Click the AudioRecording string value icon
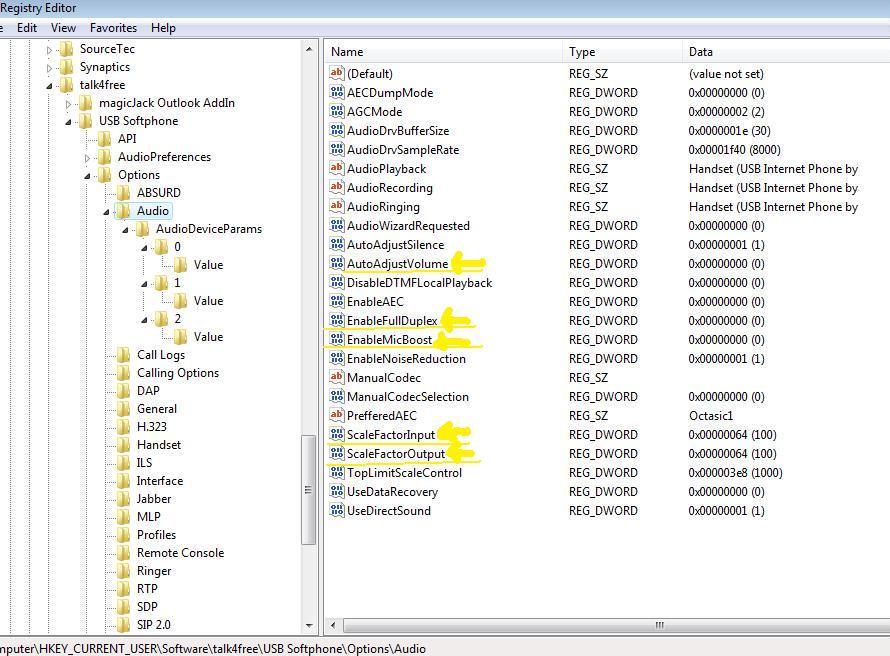This screenshot has height=656, width=890. coord(337,187)
